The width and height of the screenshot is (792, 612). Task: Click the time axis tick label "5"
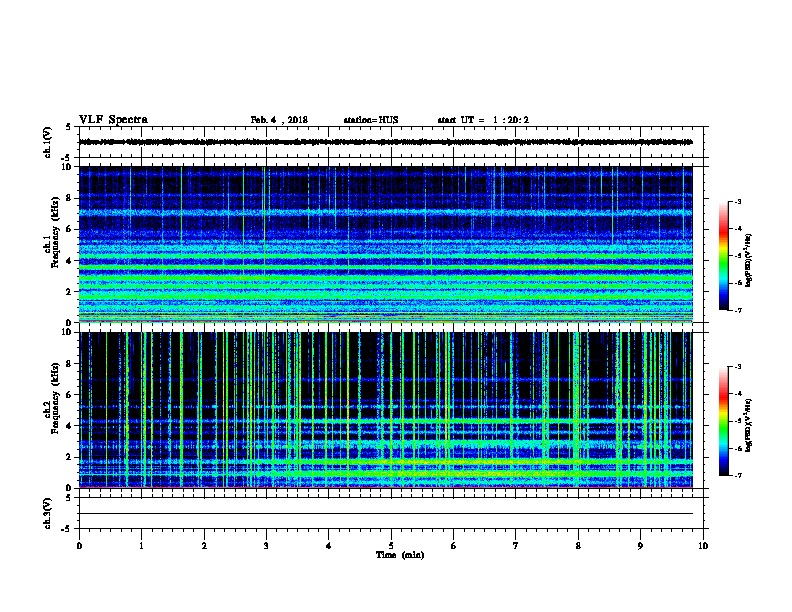pos(391,546)
